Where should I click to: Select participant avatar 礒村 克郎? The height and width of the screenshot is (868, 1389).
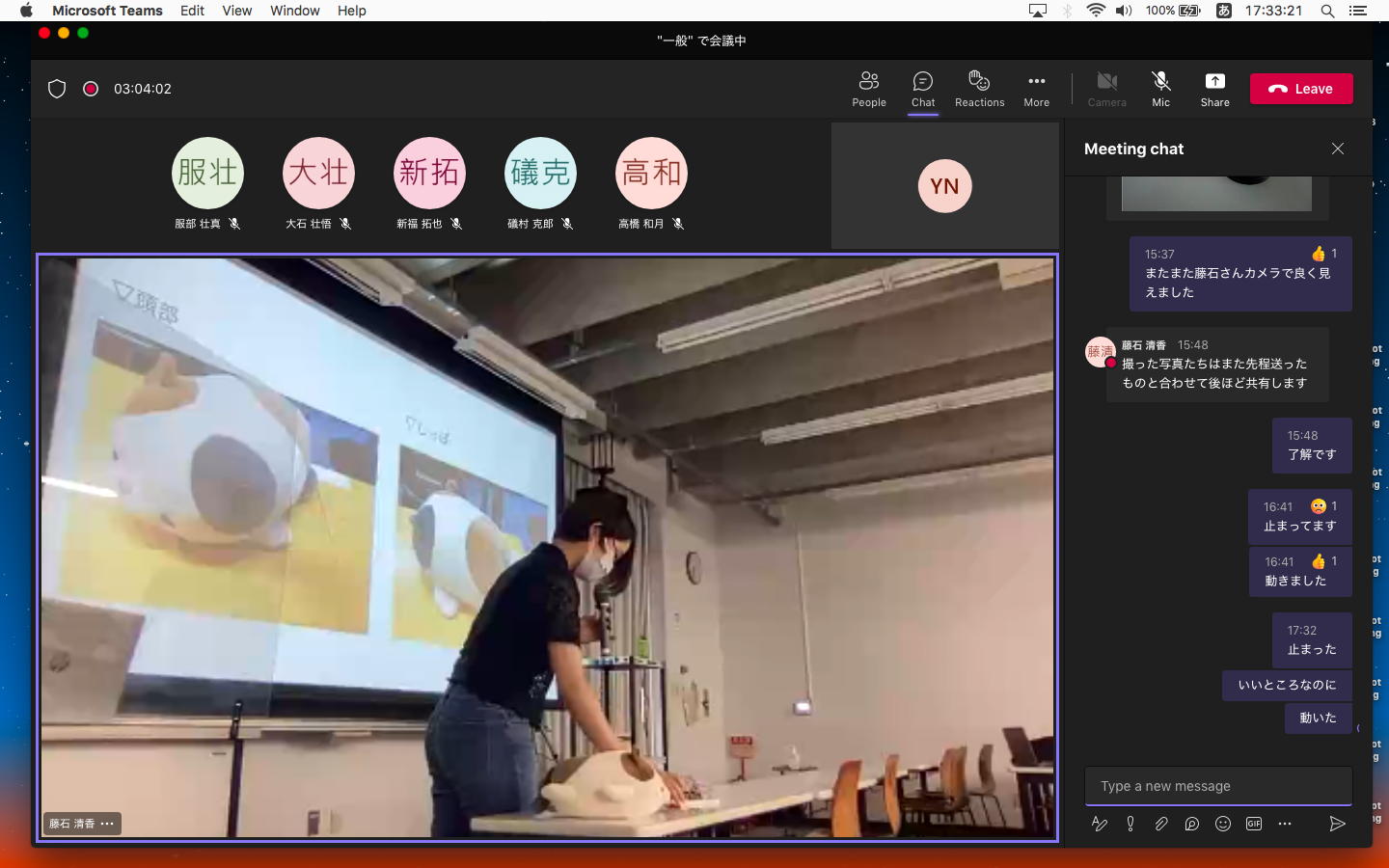coord(540,174)
